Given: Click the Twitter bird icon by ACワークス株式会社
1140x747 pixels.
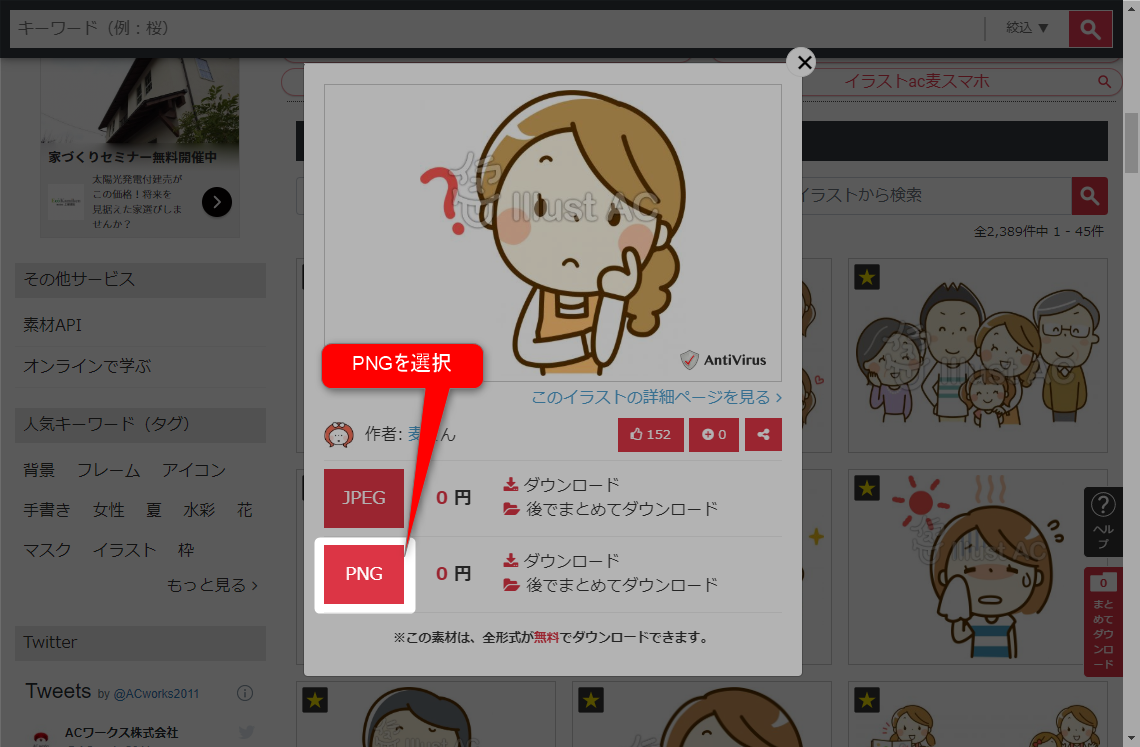Looking at the screenshot, I should 246,733.
